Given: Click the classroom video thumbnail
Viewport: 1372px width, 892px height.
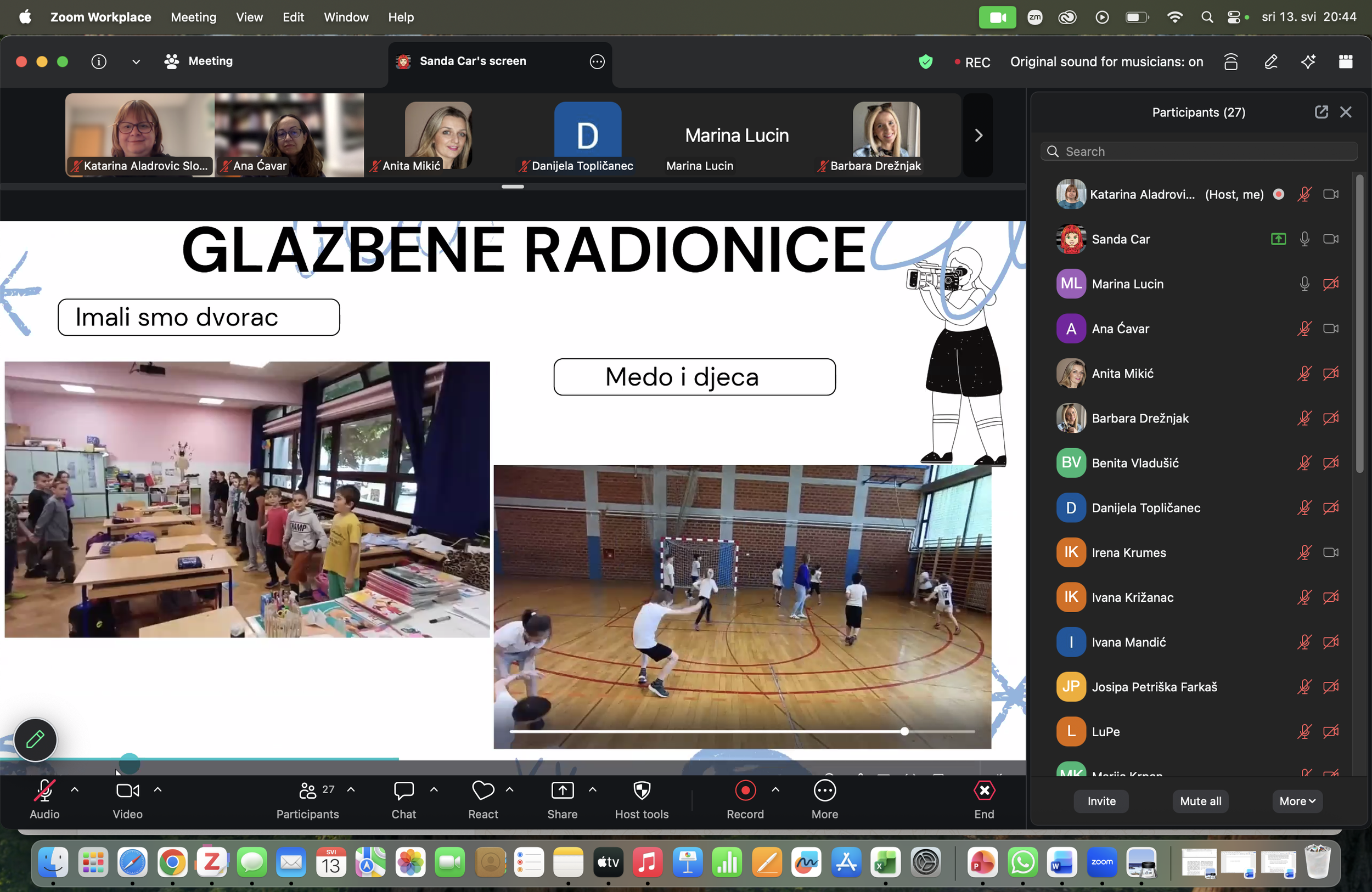Looking at the screenshot, I should coord(248,500).
